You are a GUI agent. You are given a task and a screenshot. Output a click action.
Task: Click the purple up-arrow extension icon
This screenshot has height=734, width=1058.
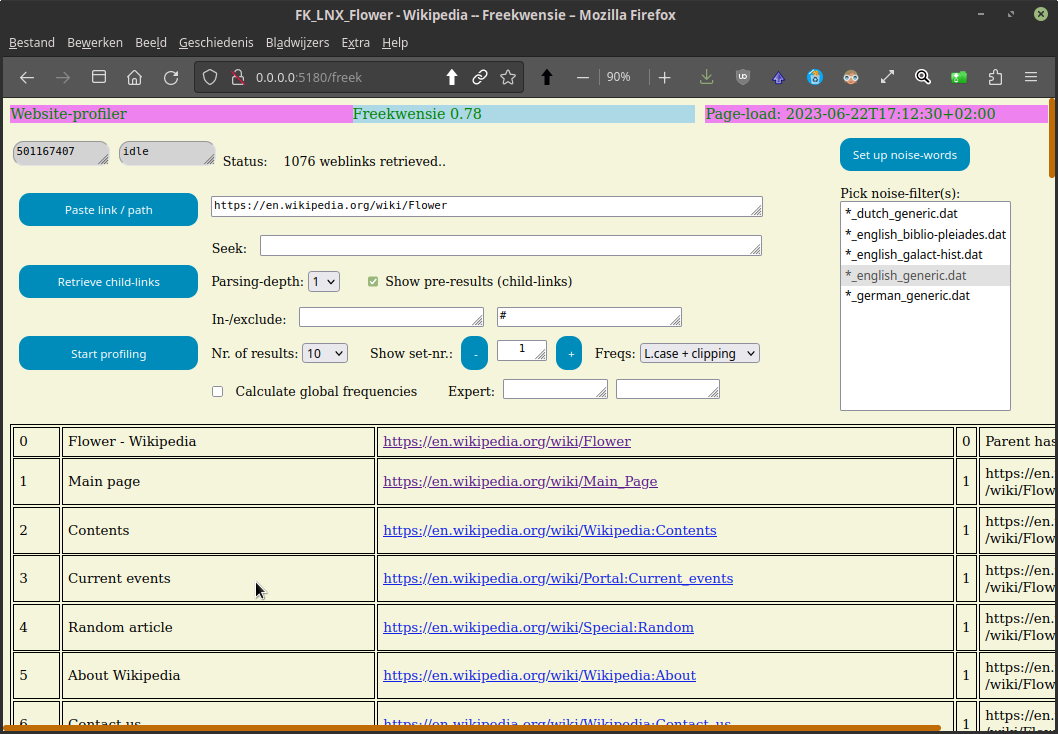(x=779, y=78)
